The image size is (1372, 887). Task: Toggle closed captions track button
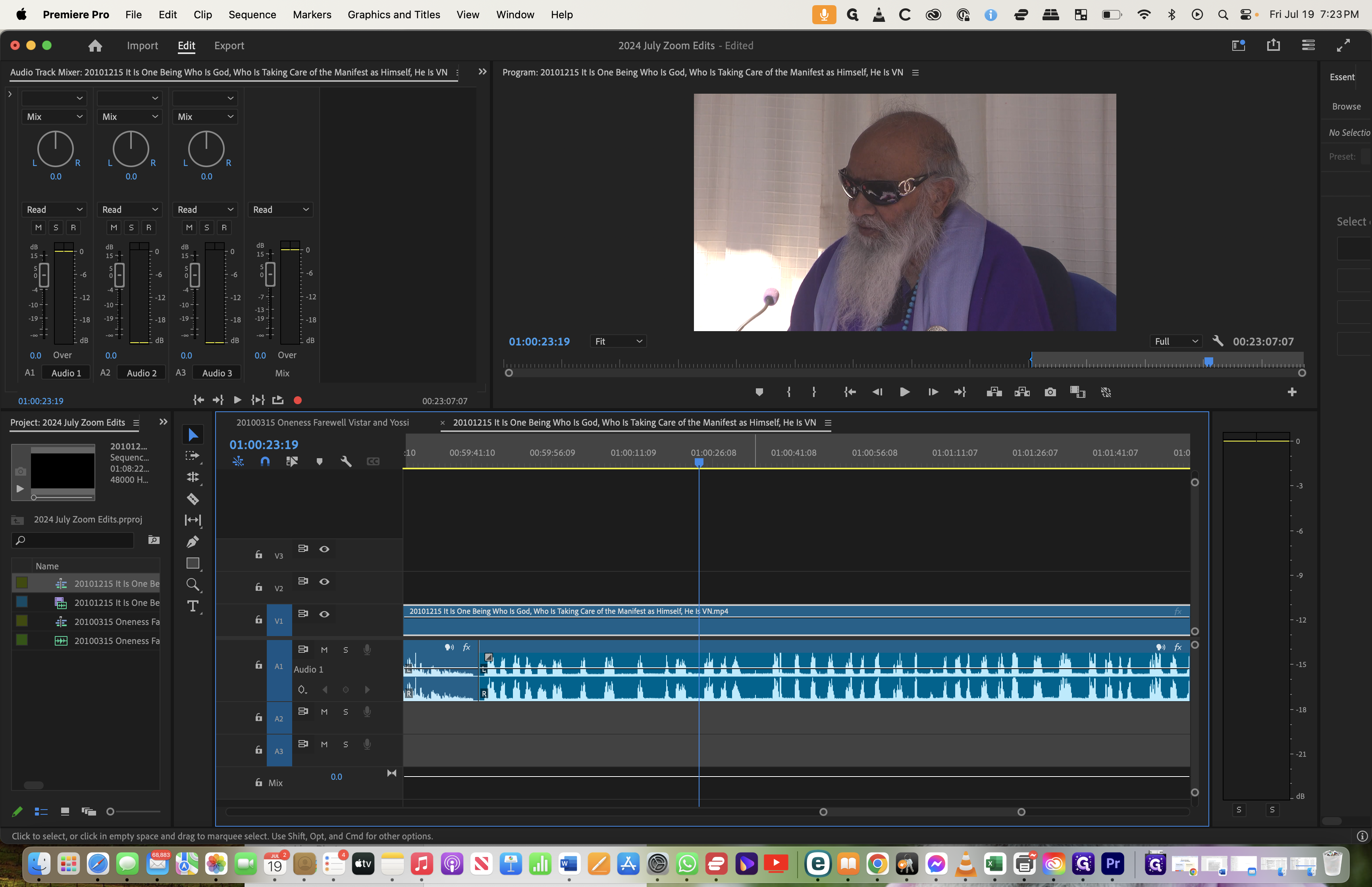click(373, 461)
